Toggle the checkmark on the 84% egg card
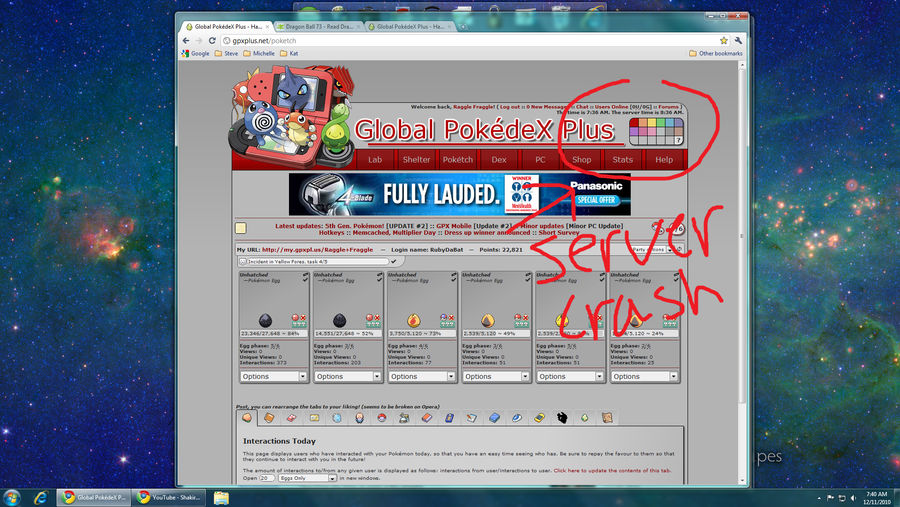Screen dimensions: 900x507 click(x=305, y=280)
